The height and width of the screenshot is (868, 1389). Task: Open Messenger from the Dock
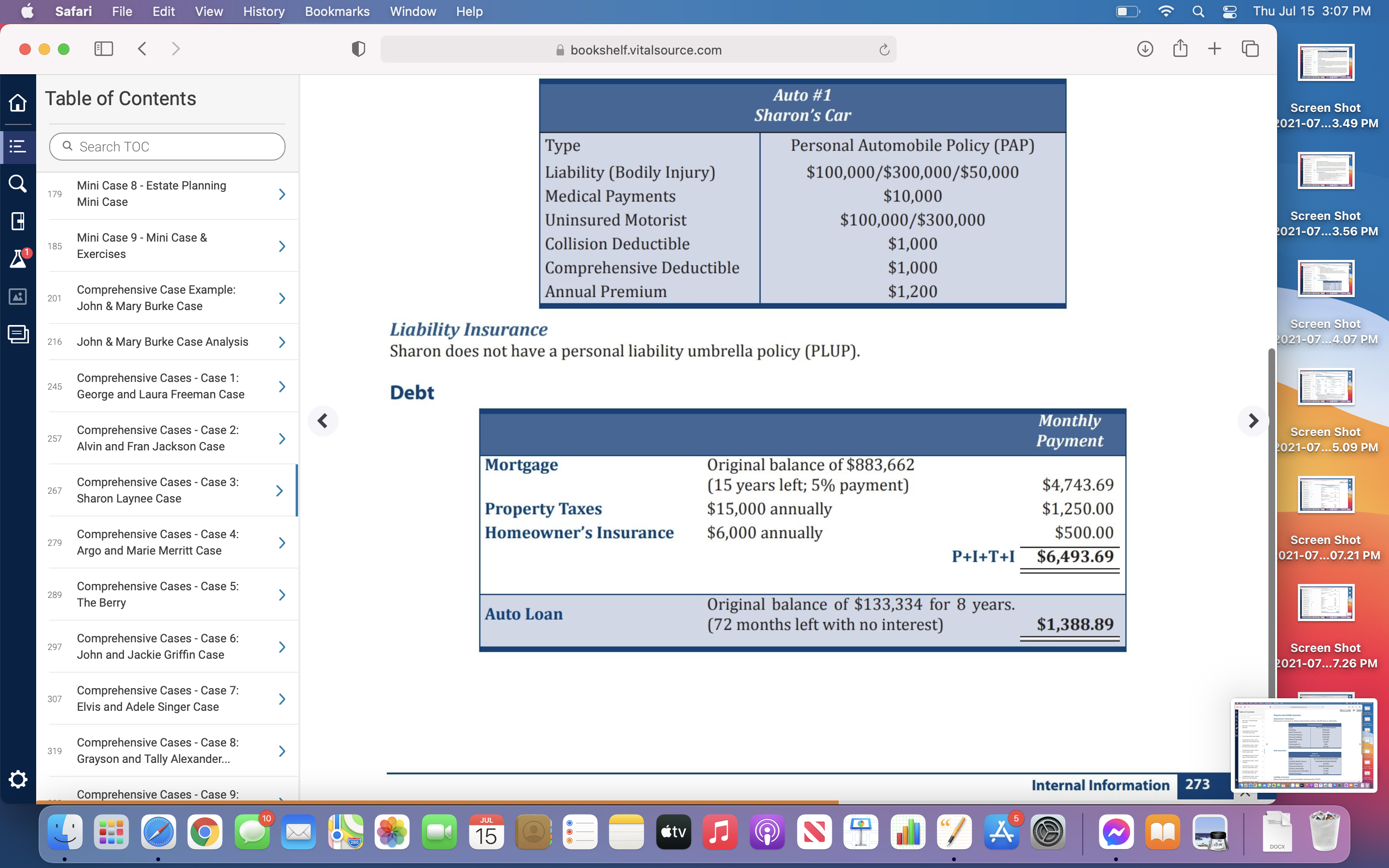1117,832
